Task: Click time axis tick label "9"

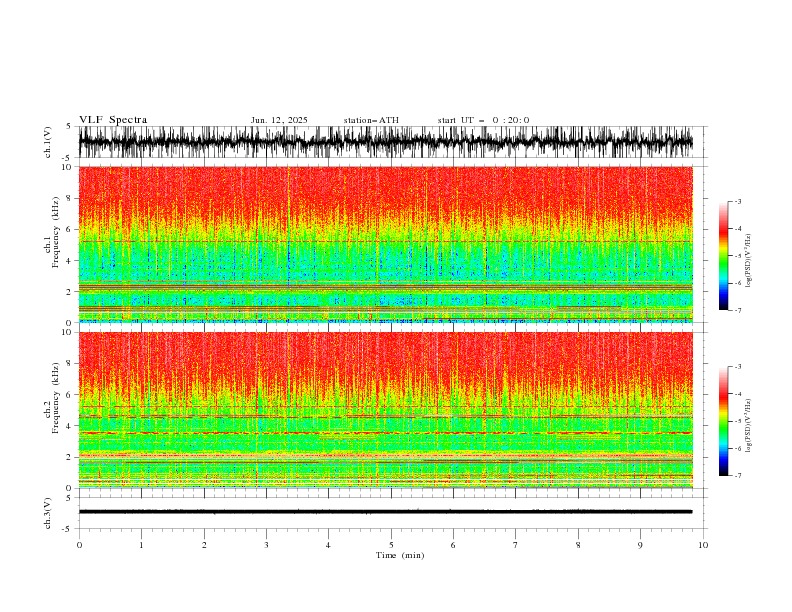Action: pos(640,545)
